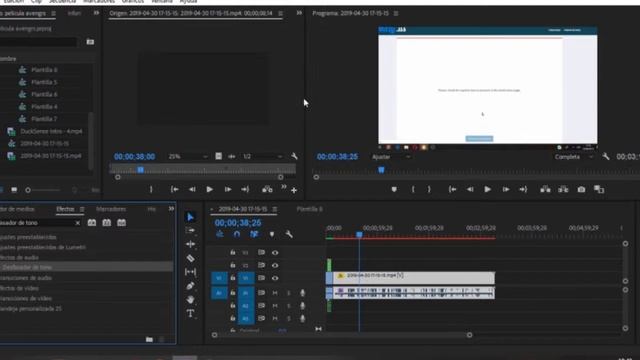Viewport: 640px width, 360px height.
Task: Switch to the Marcadores panel tab
Action: click(x=111, y=209)
